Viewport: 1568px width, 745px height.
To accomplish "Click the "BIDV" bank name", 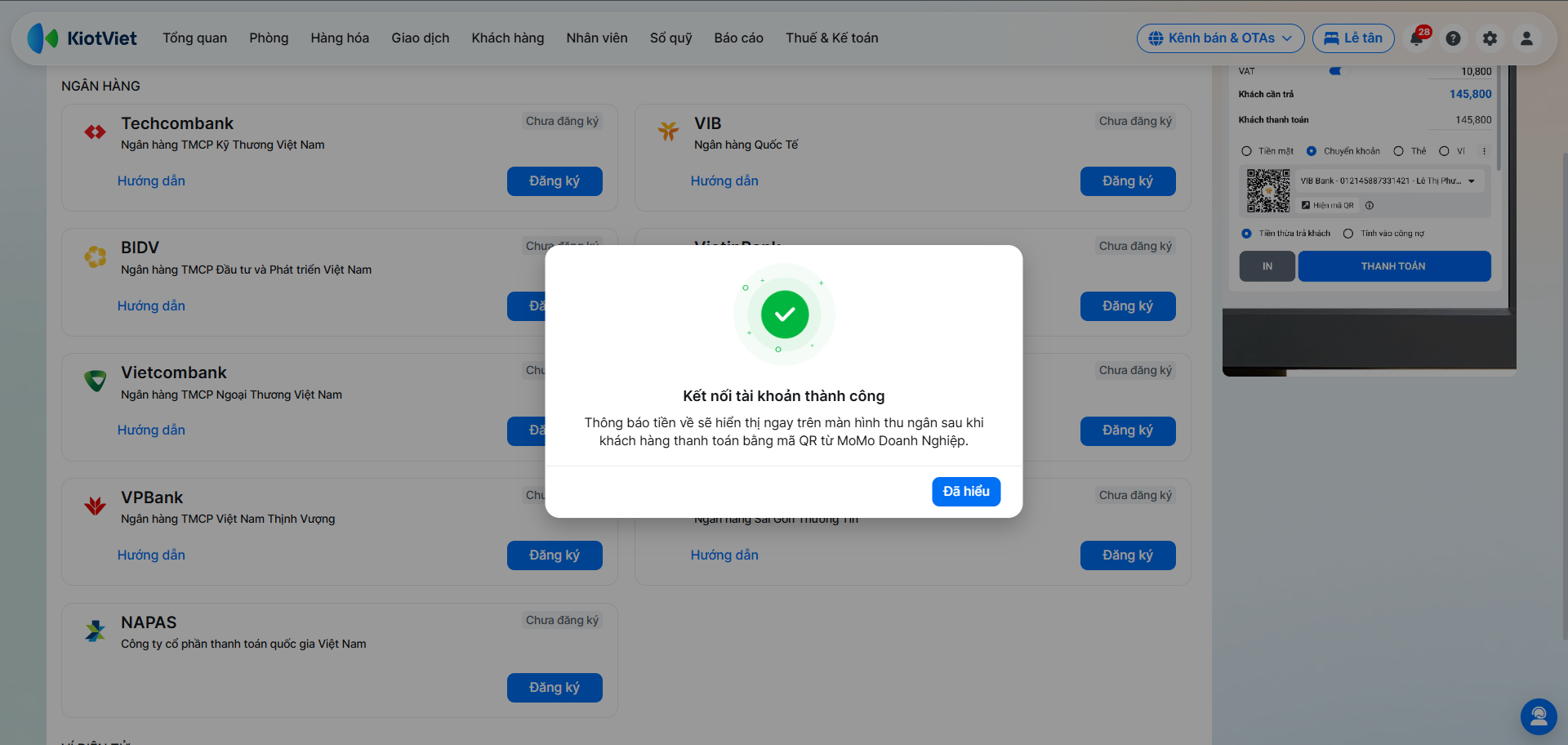I will click(x=140, y=248).
